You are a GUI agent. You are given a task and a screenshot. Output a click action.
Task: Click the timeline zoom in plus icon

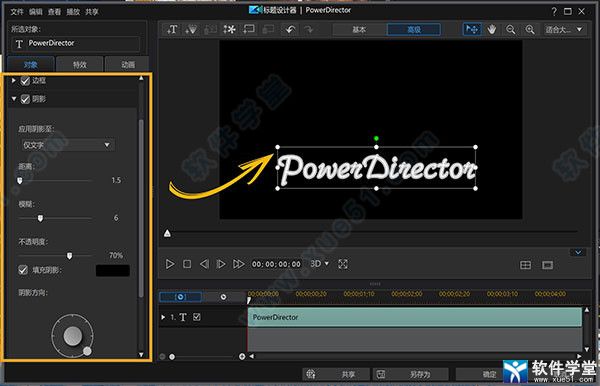pyautogui.click(x=242, y=357)
